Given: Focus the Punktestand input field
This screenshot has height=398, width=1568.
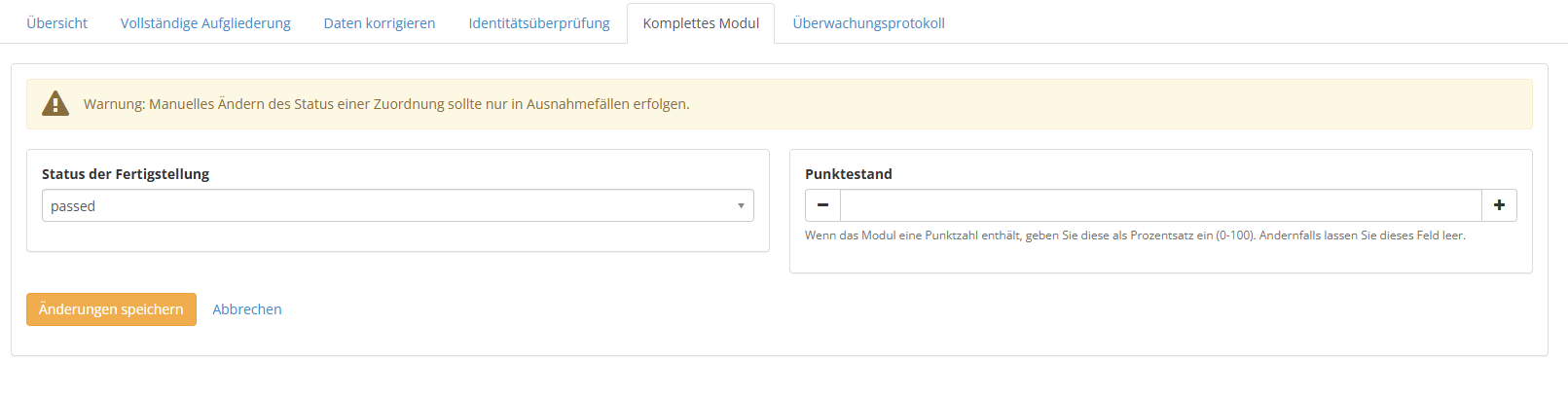Looking at the screenshot, I should pyautogui.click(x=1161, y=205).
